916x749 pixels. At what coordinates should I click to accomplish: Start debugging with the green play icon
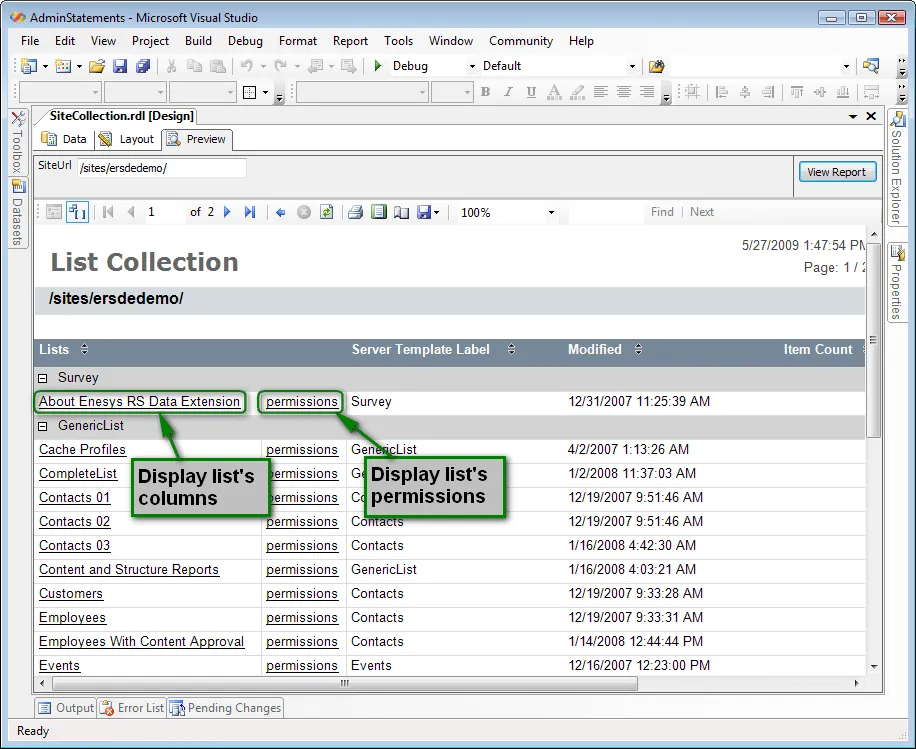pos(378,66)
